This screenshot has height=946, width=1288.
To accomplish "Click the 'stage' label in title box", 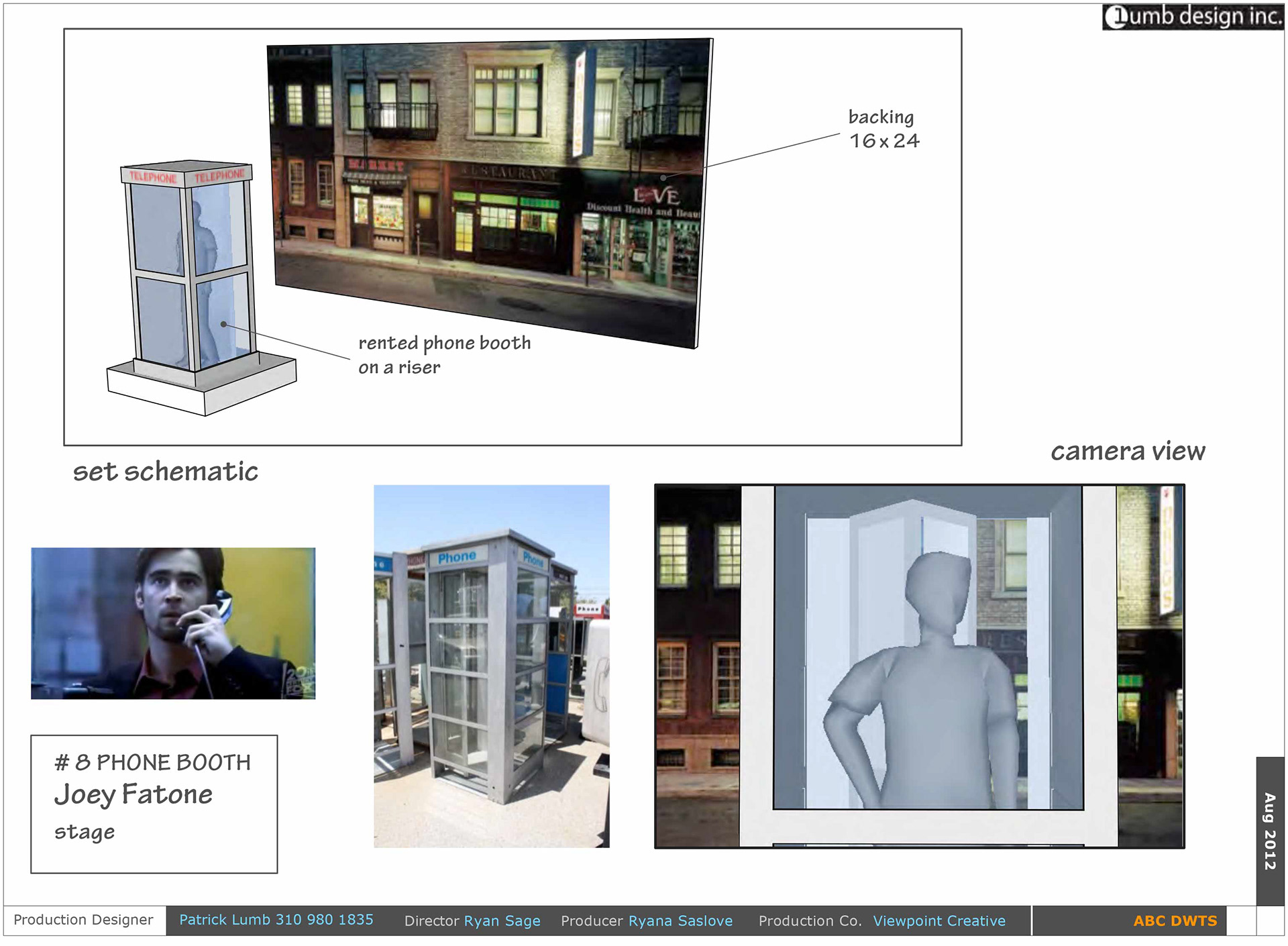I will 85,832.
